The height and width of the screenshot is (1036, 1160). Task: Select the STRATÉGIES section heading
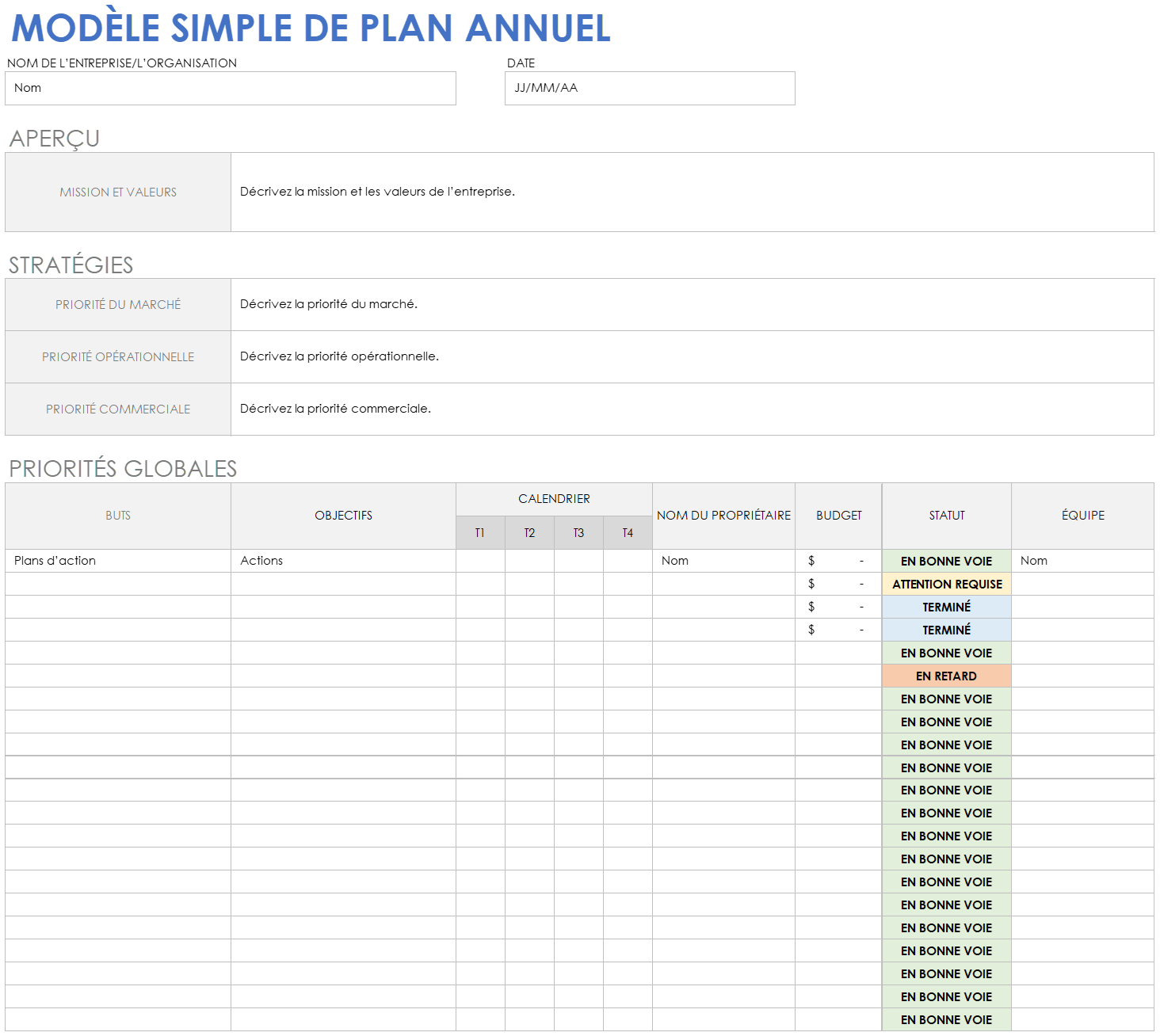[70, 265]
